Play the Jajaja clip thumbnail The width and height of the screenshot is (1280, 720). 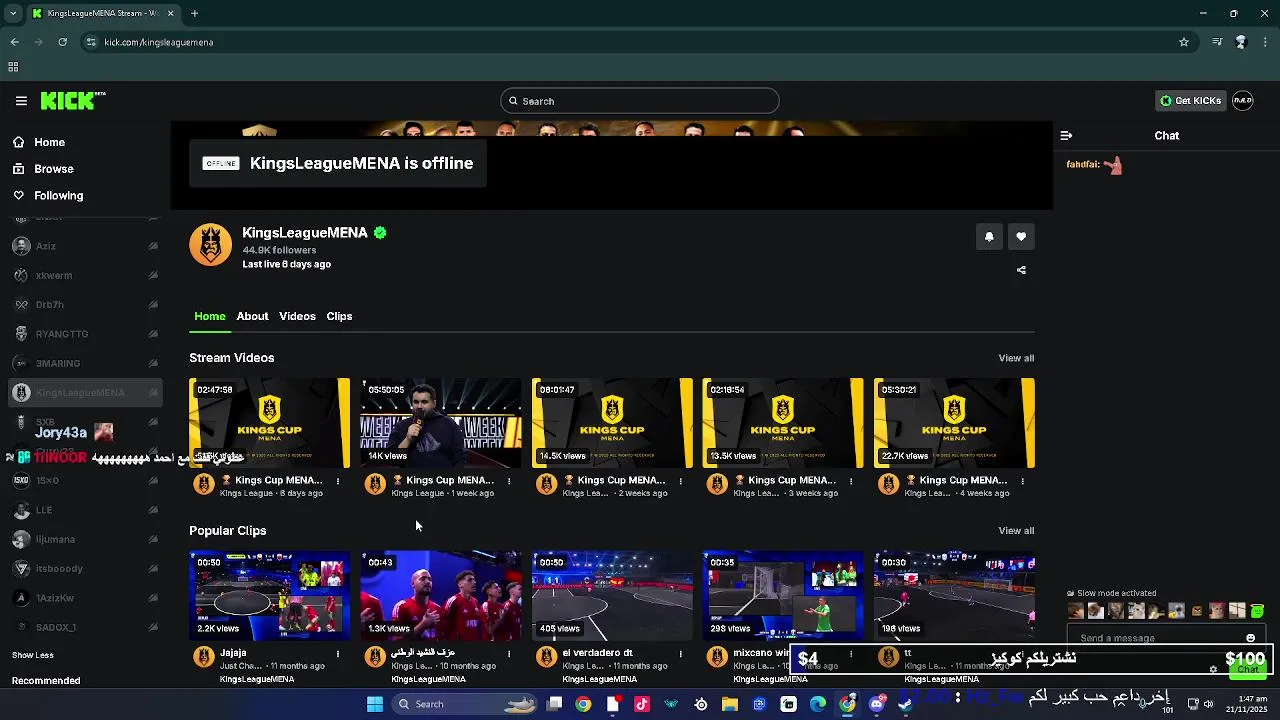[270, 596]
